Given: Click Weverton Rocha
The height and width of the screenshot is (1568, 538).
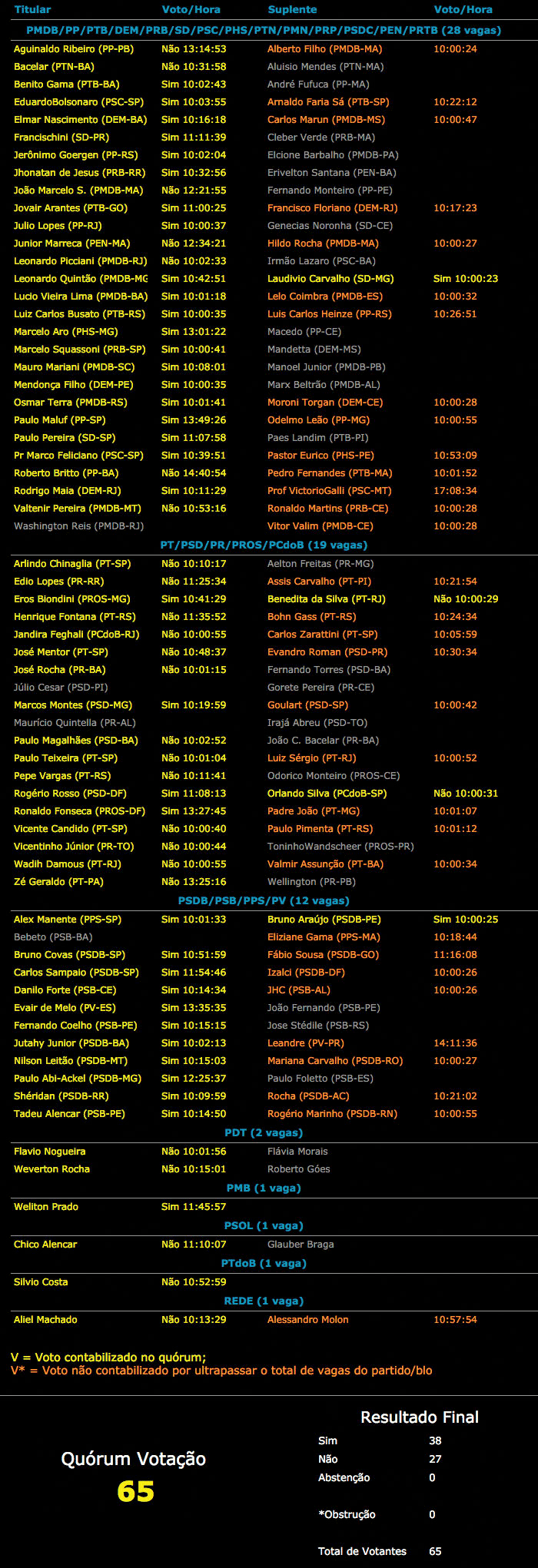Looking at the screenshot, I should [52, 1169].
